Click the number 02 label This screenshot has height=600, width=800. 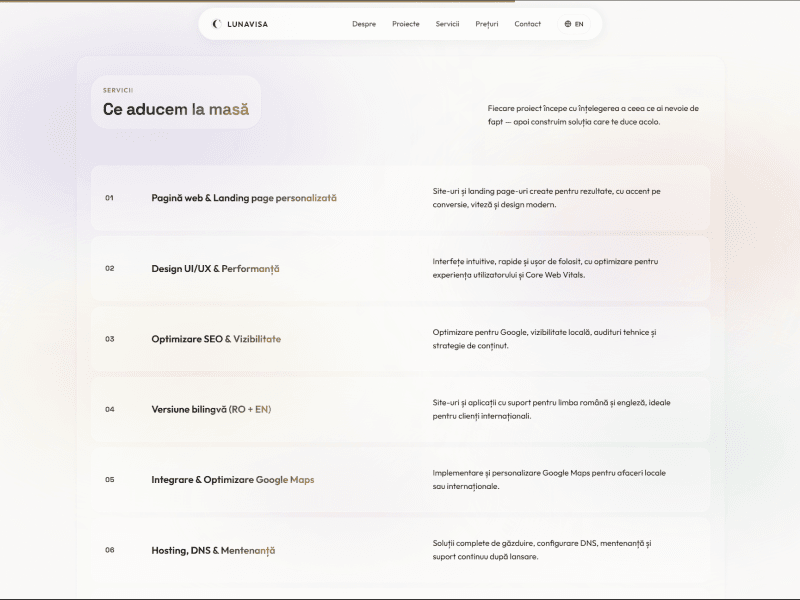click(x=110, y=268)
